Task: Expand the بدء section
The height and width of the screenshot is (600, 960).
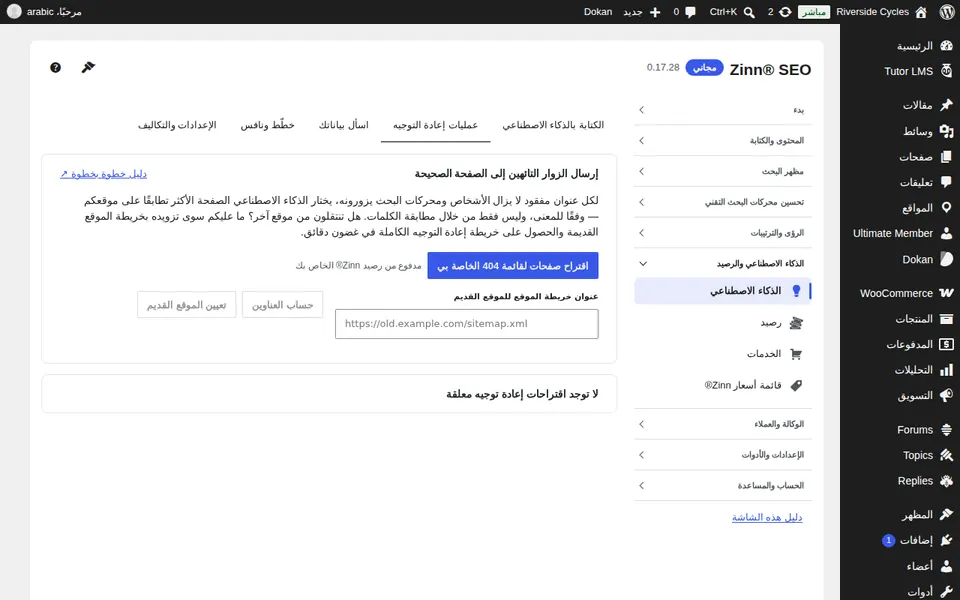Action: tap(723, 110)
